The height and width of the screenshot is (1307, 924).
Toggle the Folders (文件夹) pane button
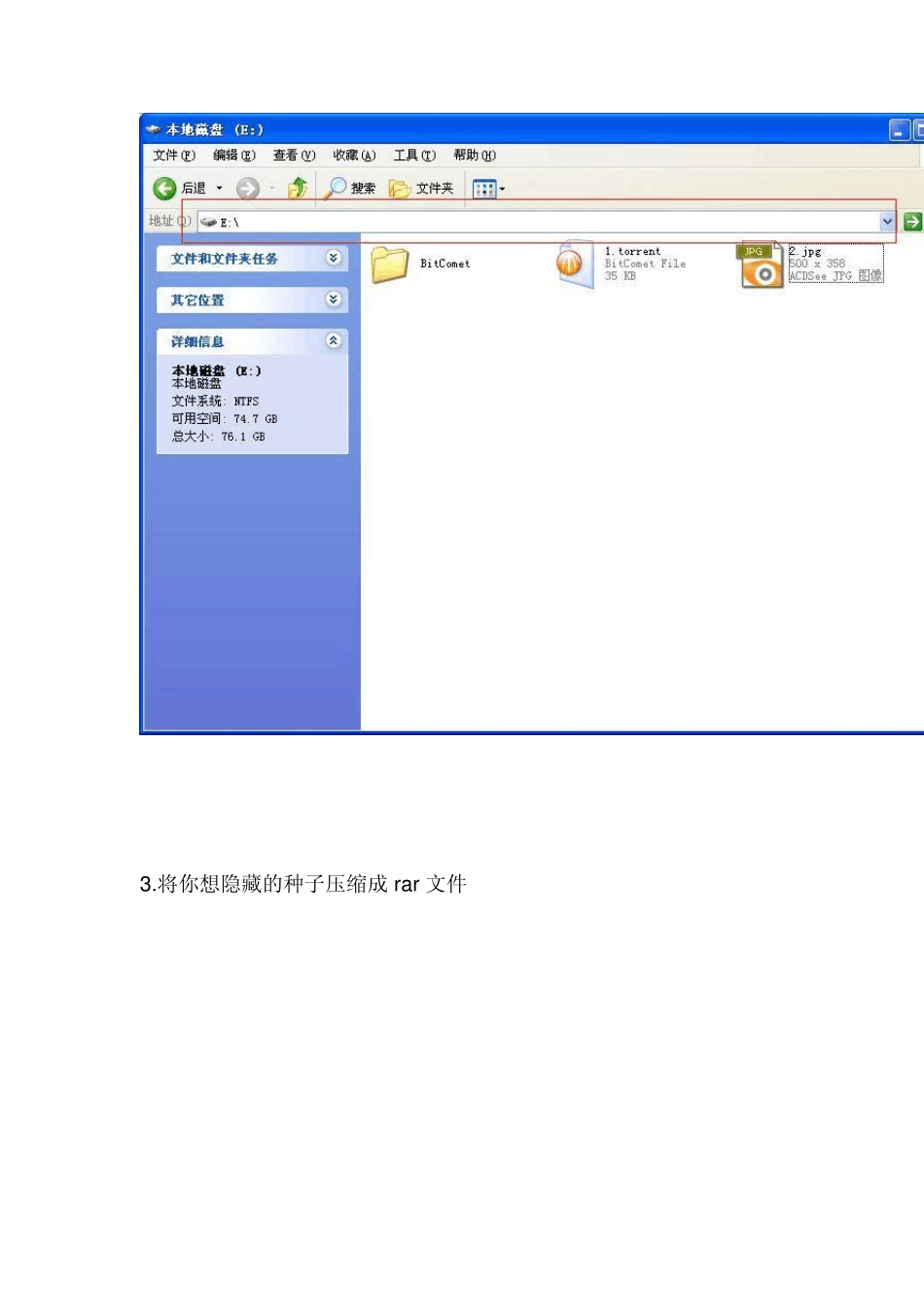tap(421, 189)
